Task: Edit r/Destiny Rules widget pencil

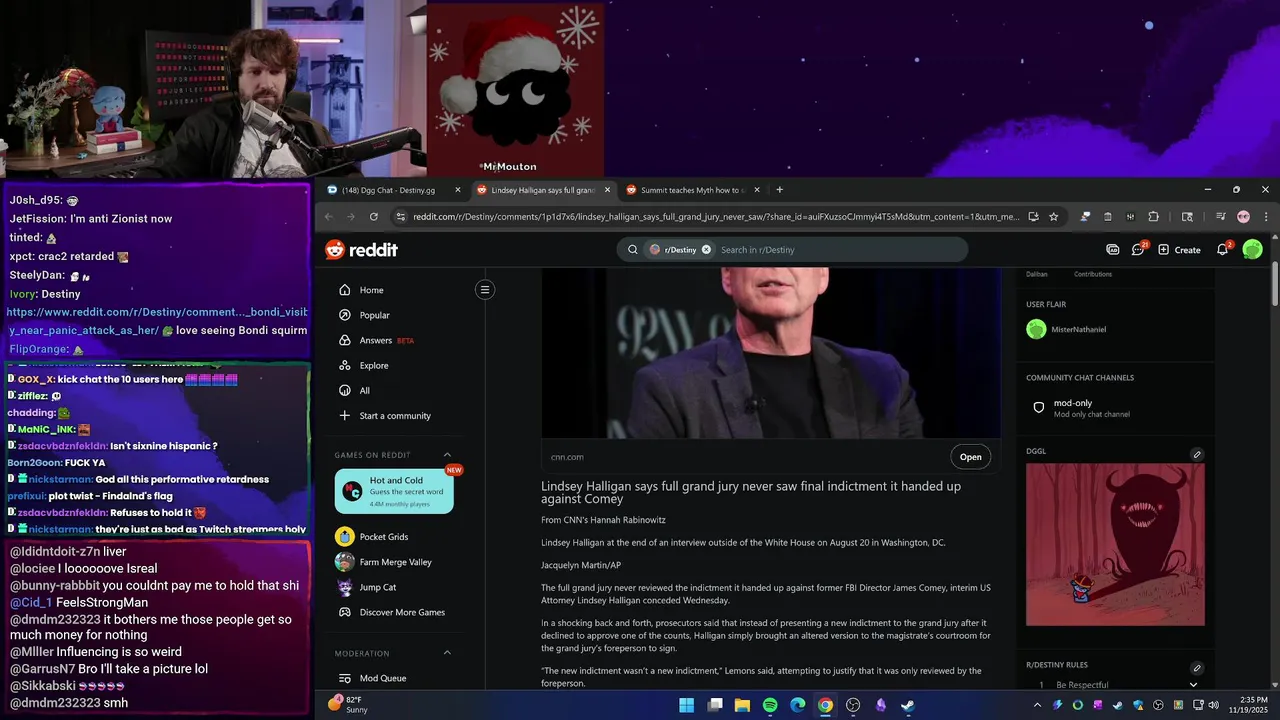Action: pos(1197,668)
